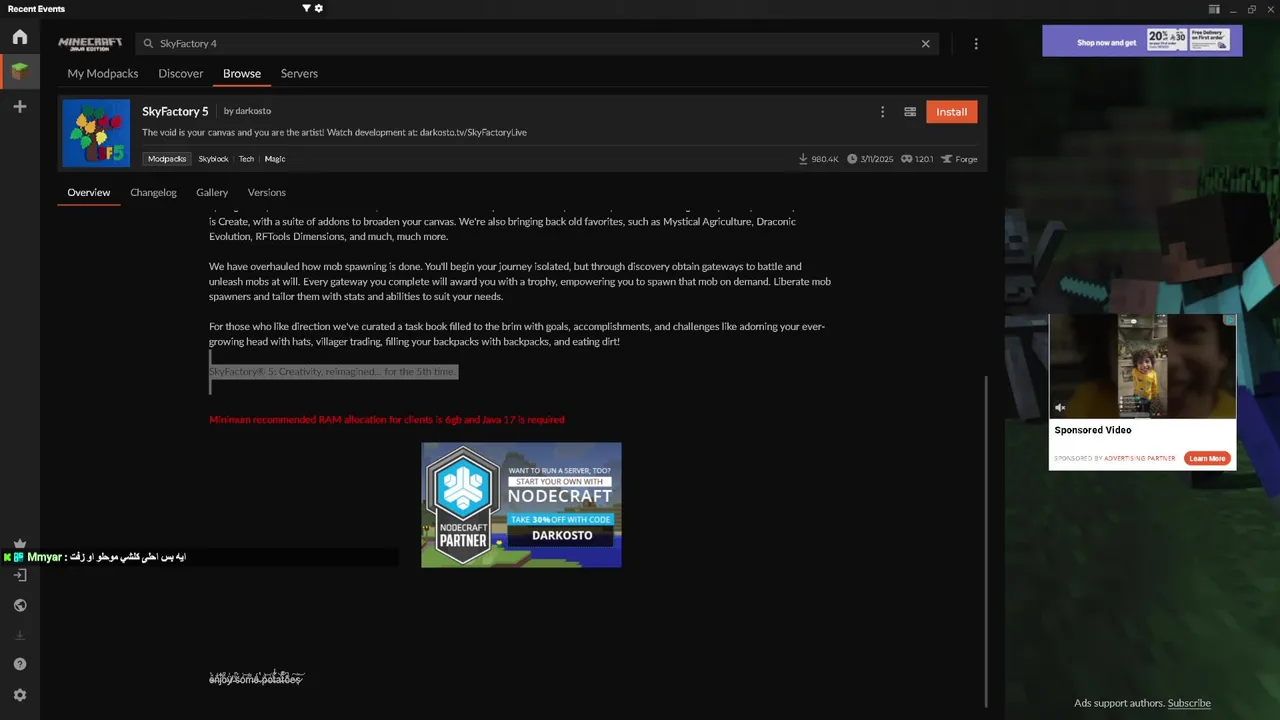The image size is (1280, 720).
Task: Click the Tech category tag
Action: point(246,159)
